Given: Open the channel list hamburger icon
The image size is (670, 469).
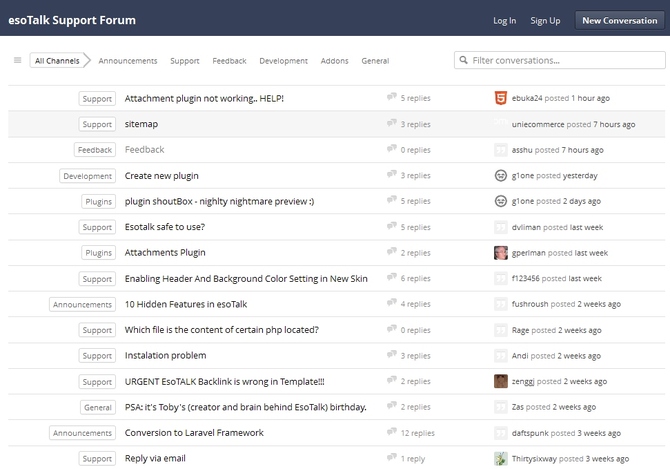Looking at the screenshot, I should tap(18, 60).
